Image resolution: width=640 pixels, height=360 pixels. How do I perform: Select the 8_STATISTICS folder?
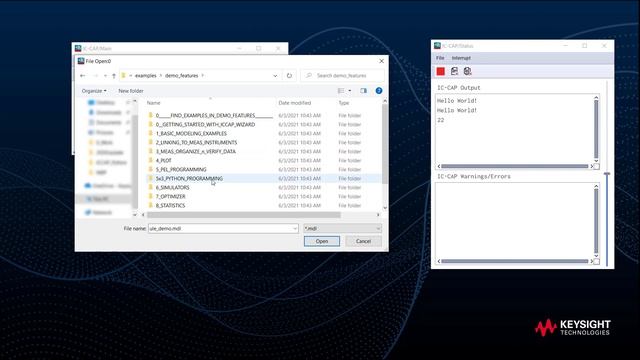(170, 205)
